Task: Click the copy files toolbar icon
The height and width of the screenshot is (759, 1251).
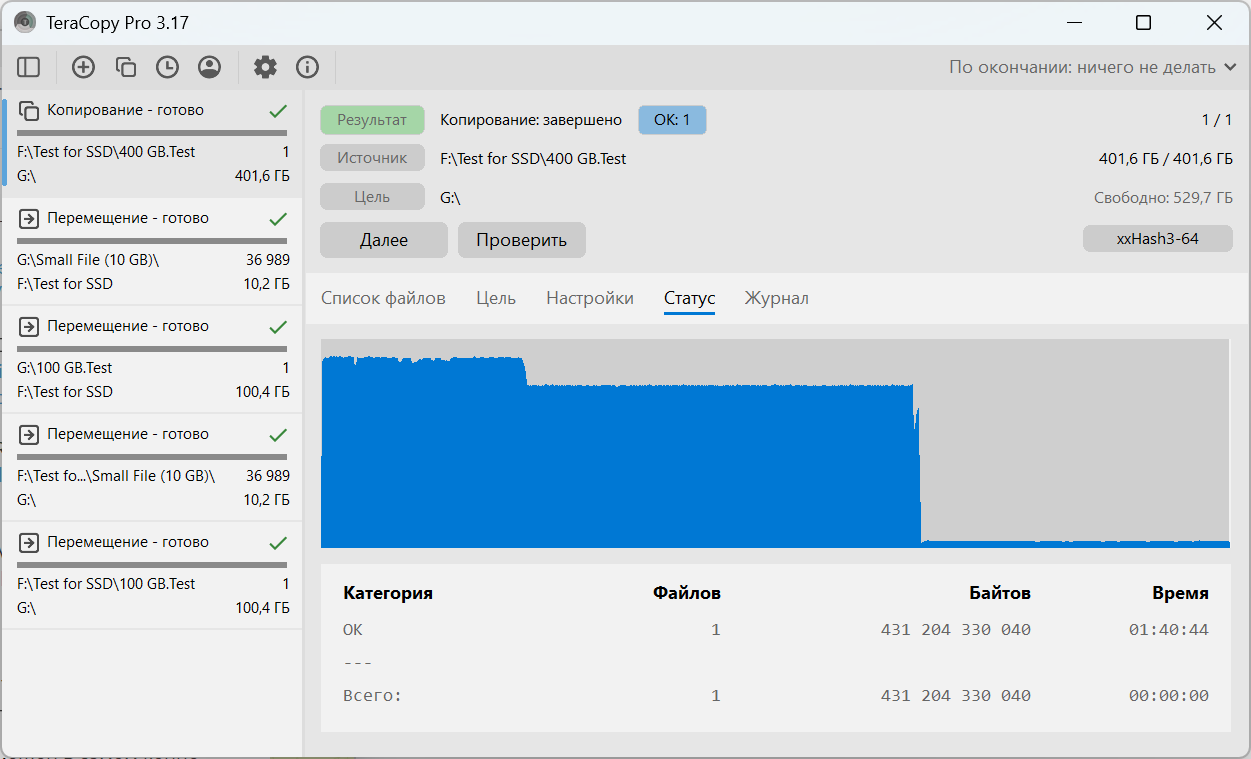Action: pos(126,67)
